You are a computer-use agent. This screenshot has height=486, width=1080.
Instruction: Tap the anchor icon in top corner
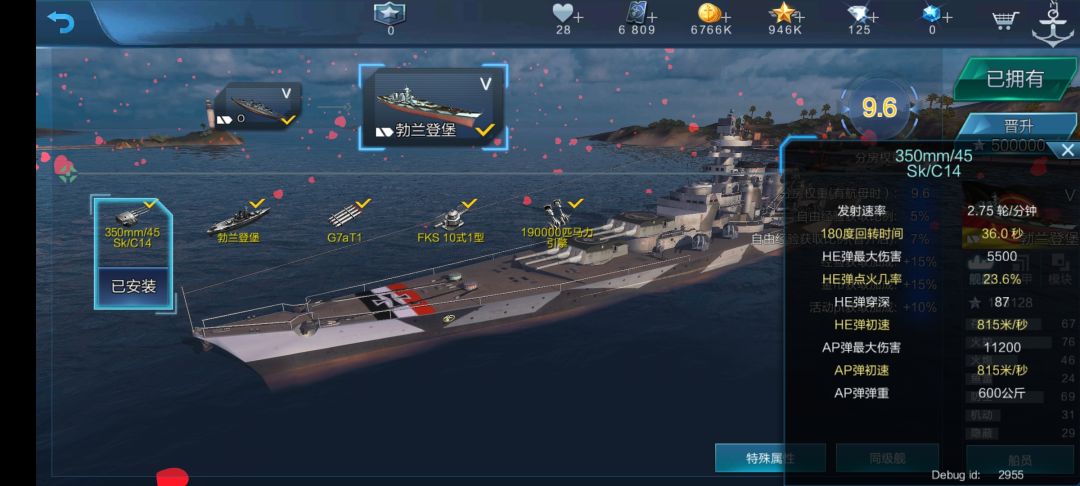point(1054,24)
